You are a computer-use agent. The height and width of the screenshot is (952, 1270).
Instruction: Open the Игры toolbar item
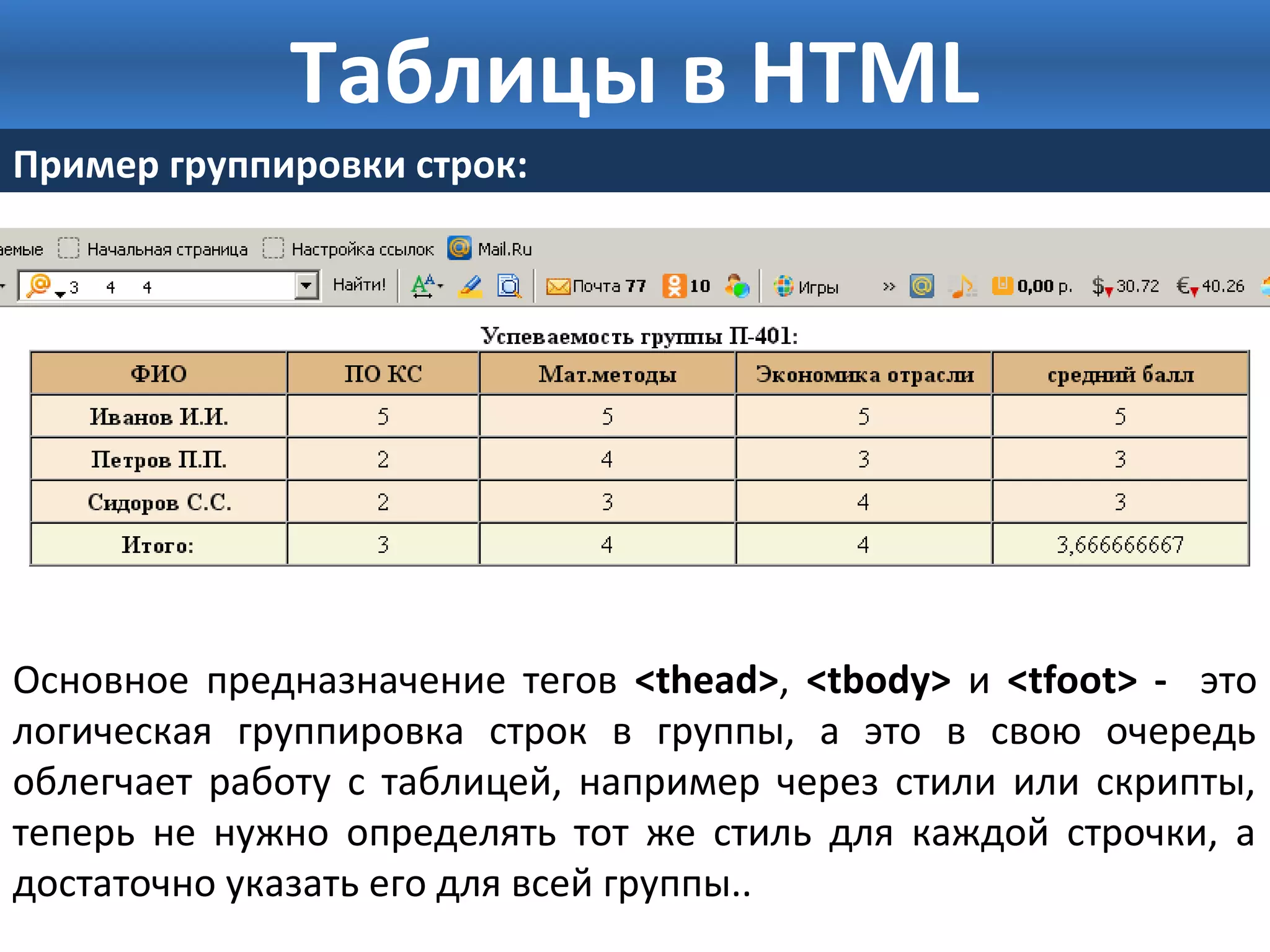click(x=806, y=286)
